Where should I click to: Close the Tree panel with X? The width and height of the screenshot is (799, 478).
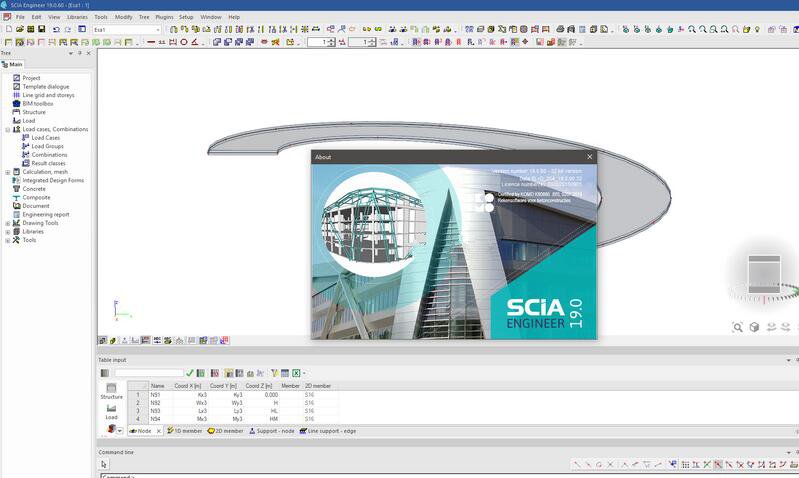coord(89,53)
